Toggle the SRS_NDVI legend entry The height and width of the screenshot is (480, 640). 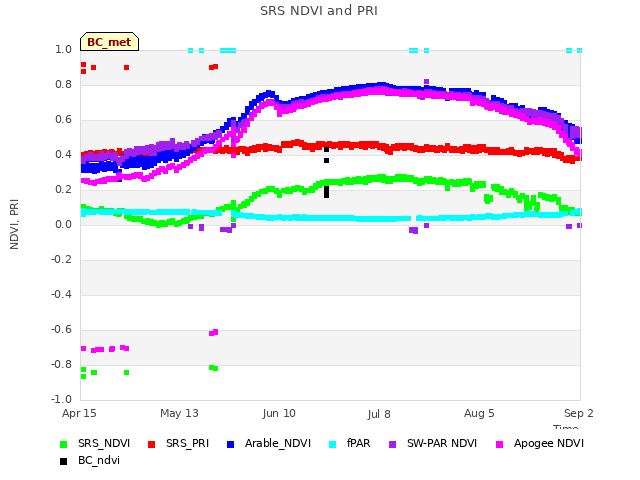click(95, 444)
